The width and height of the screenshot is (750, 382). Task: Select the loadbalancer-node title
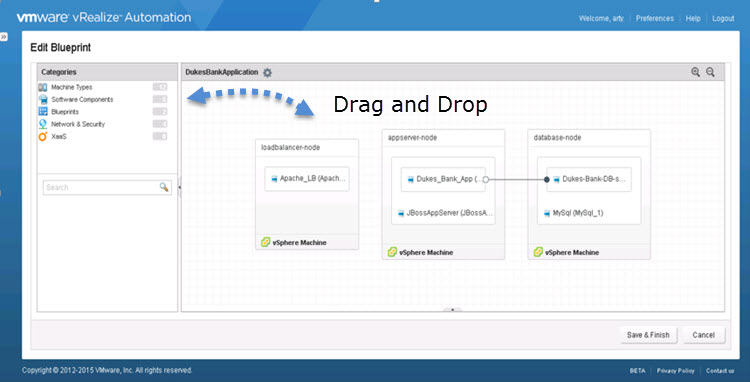pos(290,147)
